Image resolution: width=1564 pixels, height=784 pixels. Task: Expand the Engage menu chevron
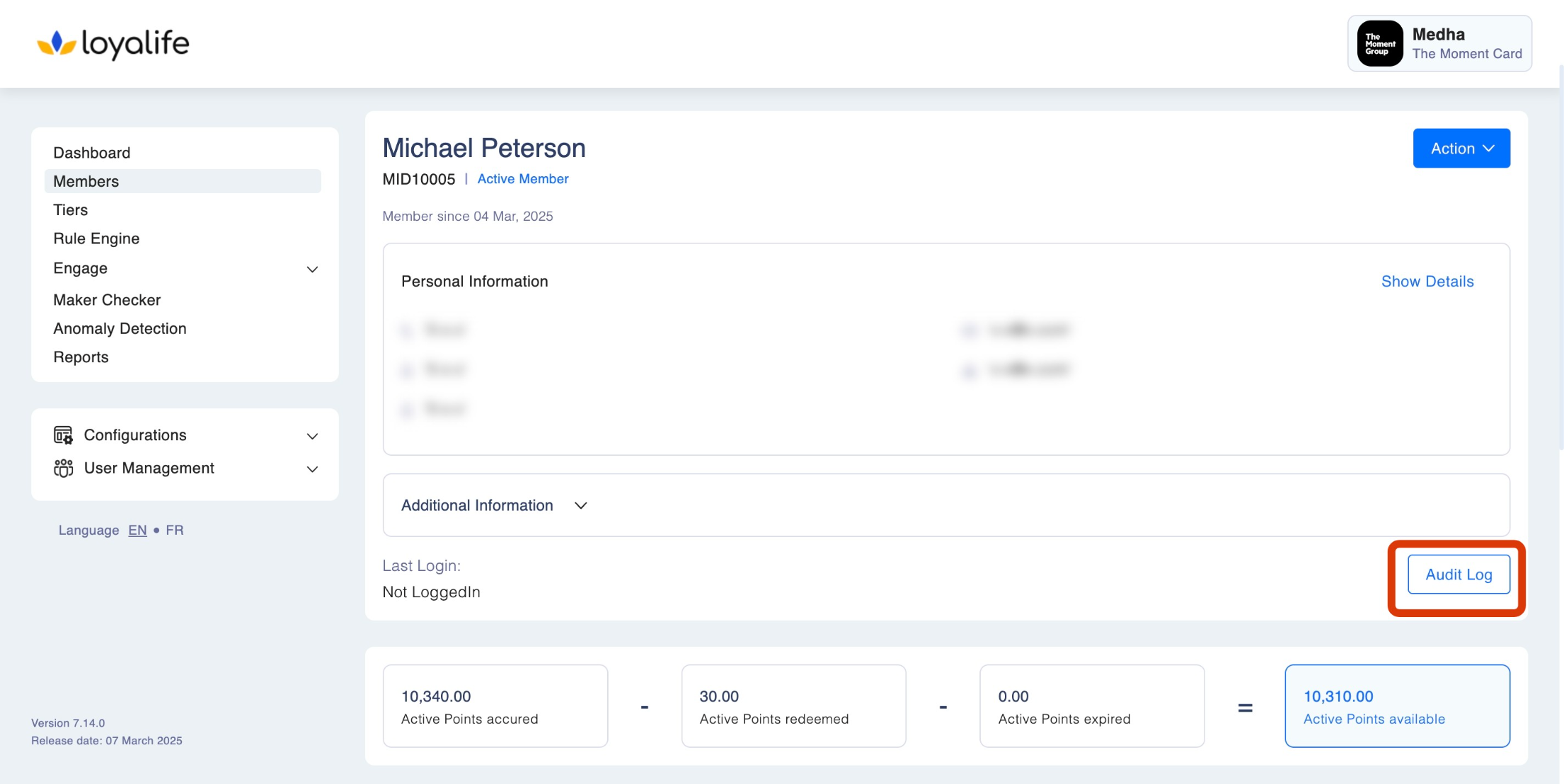click(x=312, y=270)
